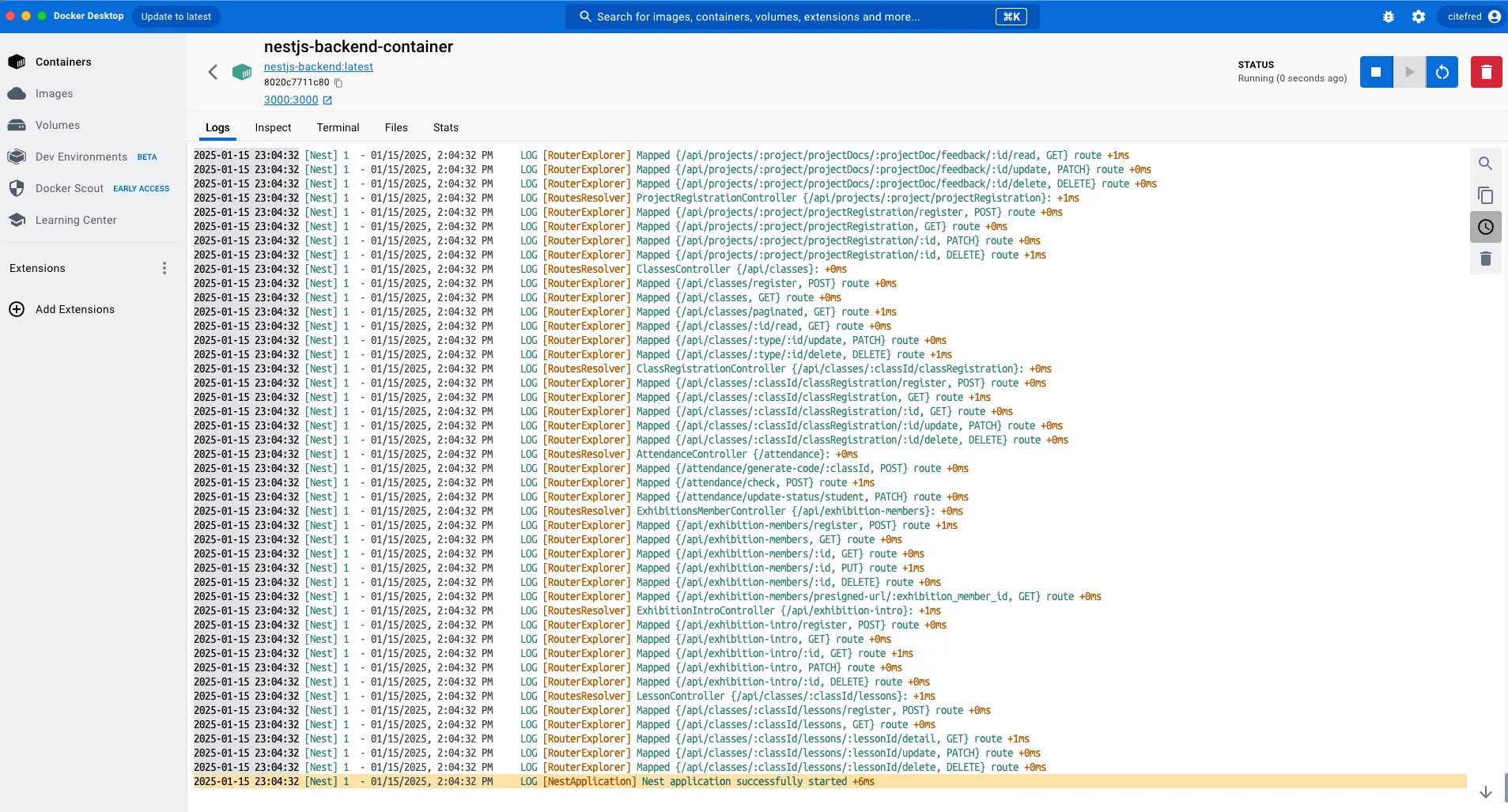Click the BETA badge next to Dev Environments
The width and height of the screenshot is (1508, 812).
coord(147,157)
